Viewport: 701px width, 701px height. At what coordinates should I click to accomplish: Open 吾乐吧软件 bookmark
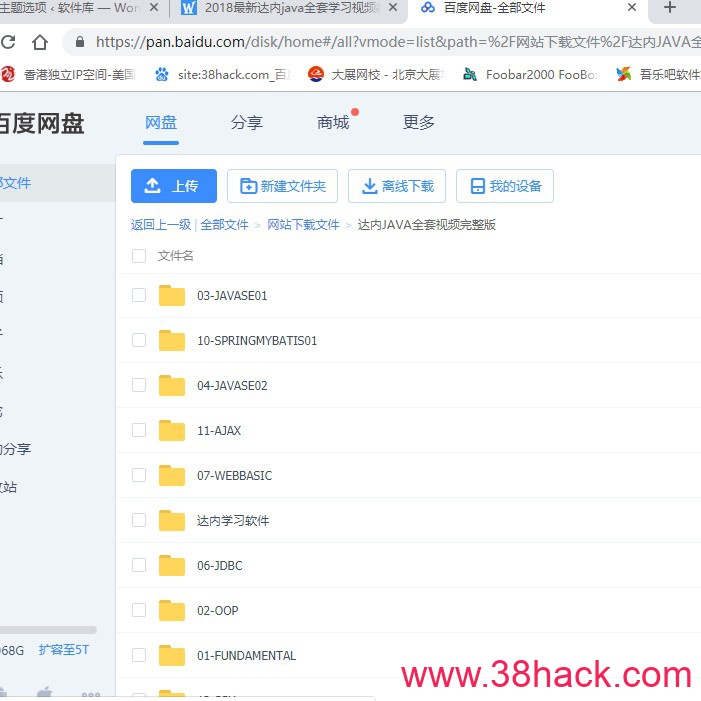658,75
